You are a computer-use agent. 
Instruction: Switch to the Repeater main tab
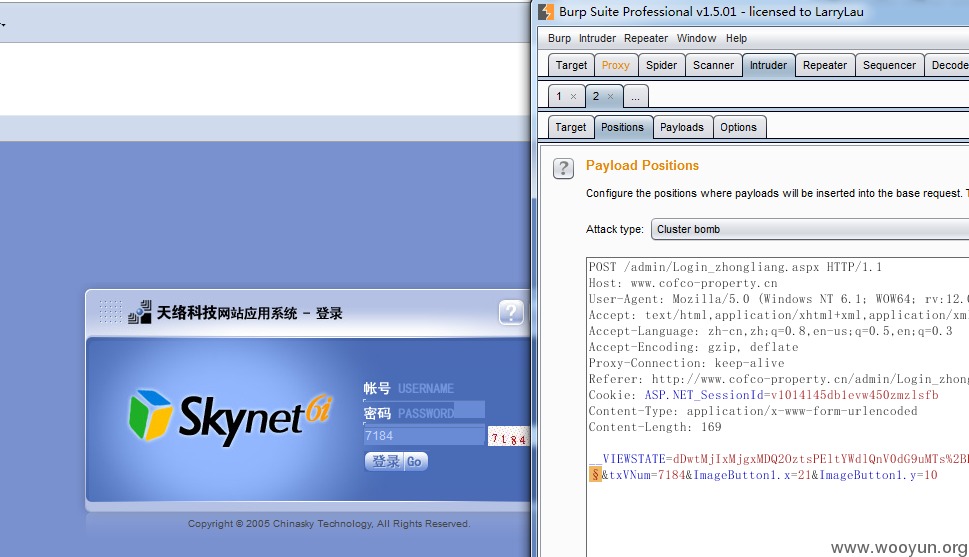tap(824, 66)
